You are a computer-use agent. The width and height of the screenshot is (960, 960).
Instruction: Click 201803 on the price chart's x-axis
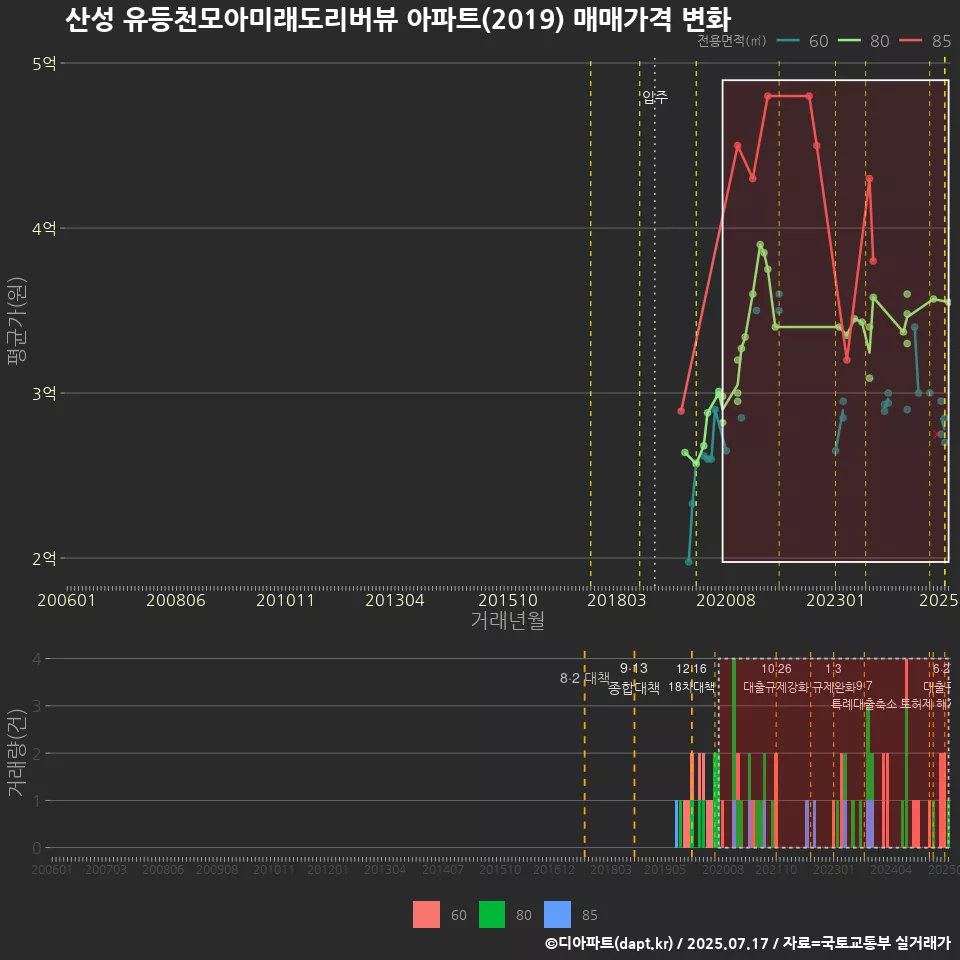(617, 600)
